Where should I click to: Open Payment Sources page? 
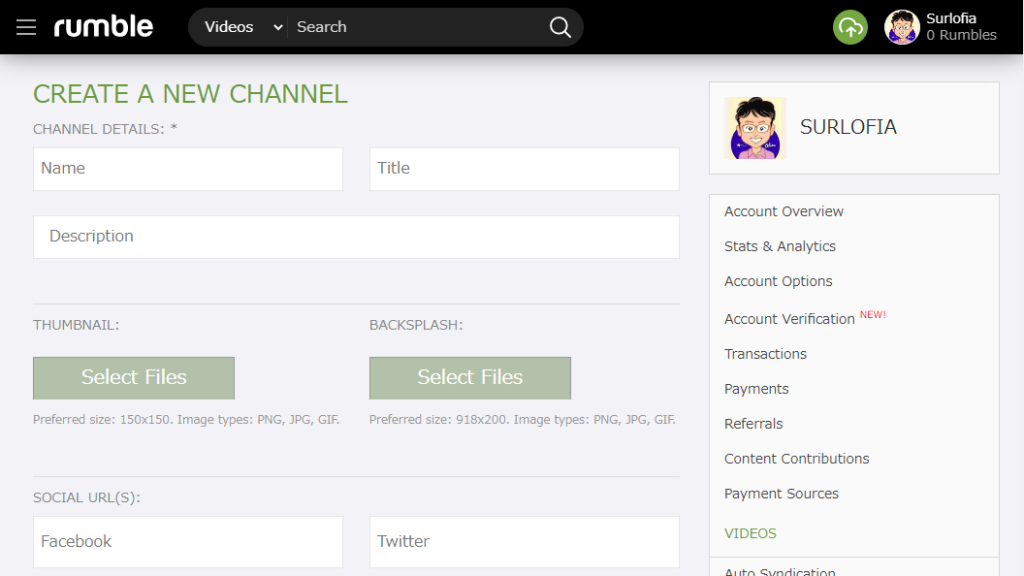pos(781,494)
